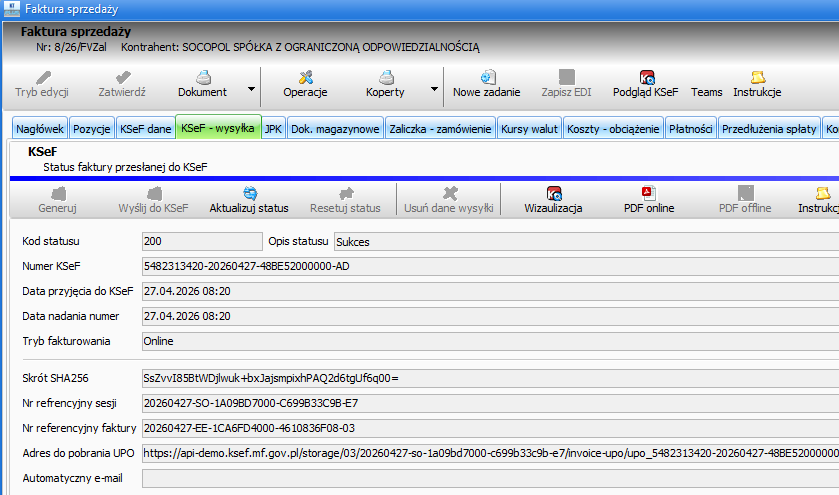Image resolution: width=839 pixels, height=495 pixels.
Task: Click the Teams toolbar button
Action: (706, 92)
